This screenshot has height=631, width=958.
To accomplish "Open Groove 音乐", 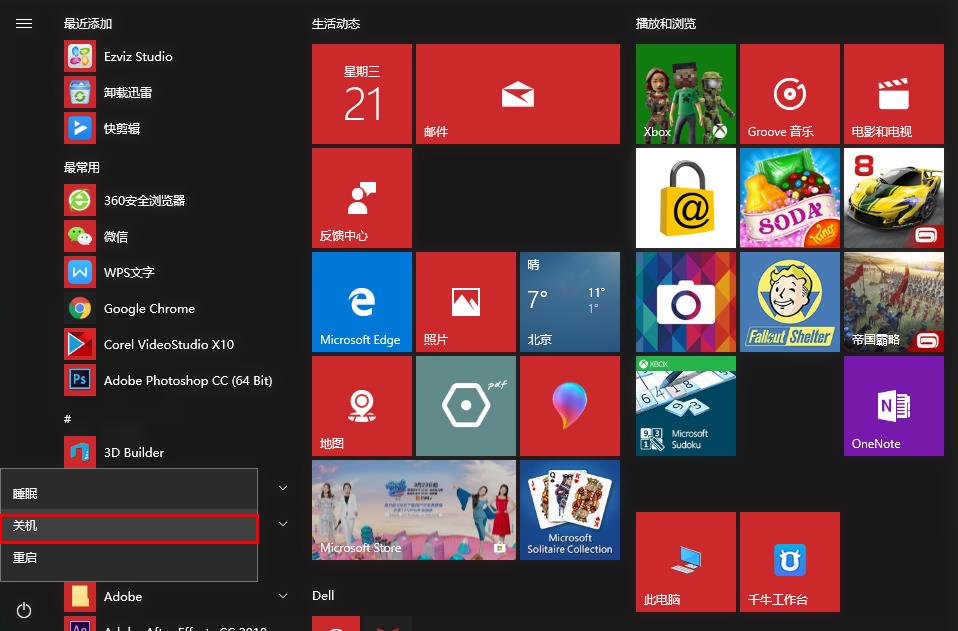I will [789, 93].
